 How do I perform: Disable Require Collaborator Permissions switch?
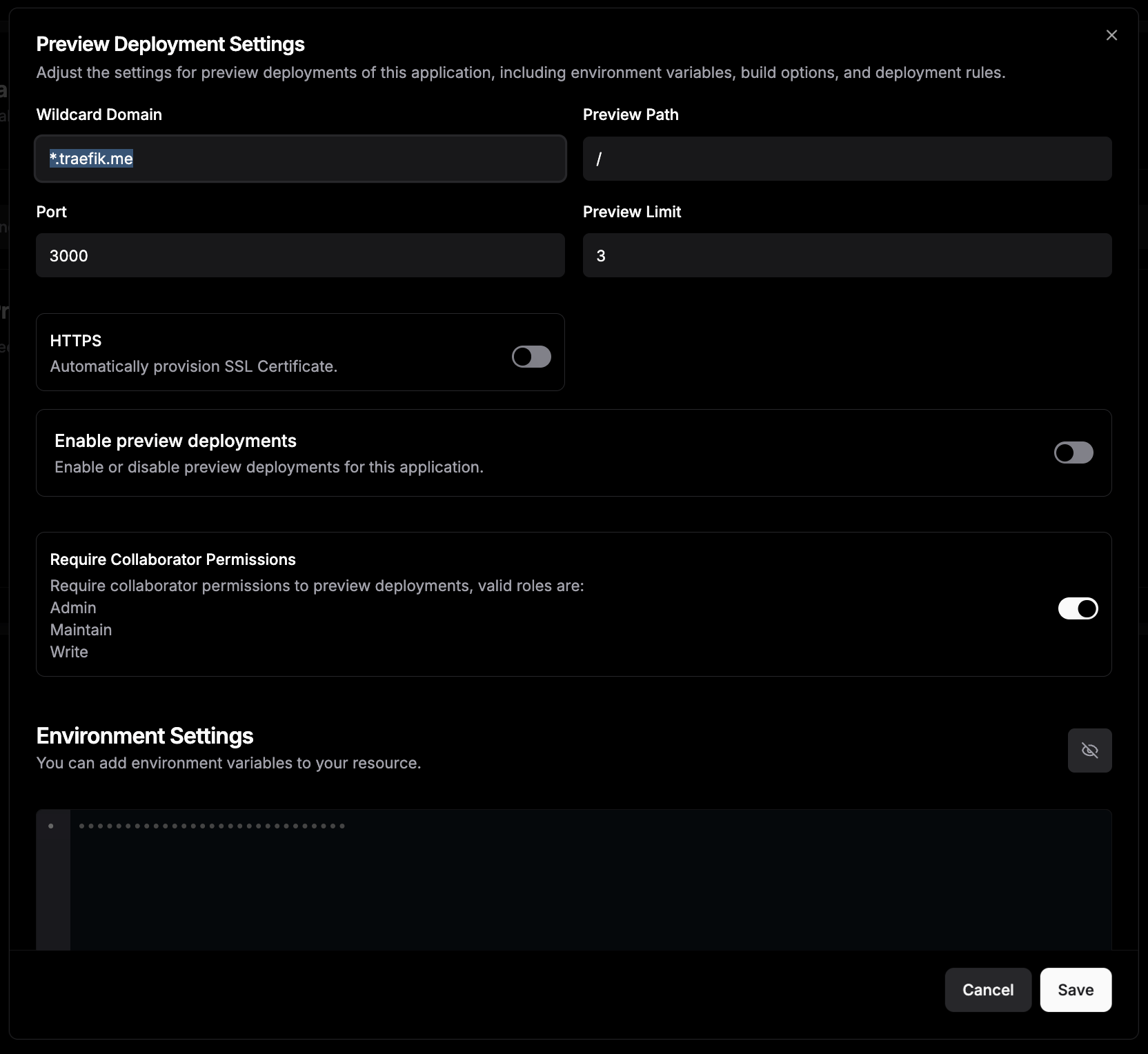1078,608
